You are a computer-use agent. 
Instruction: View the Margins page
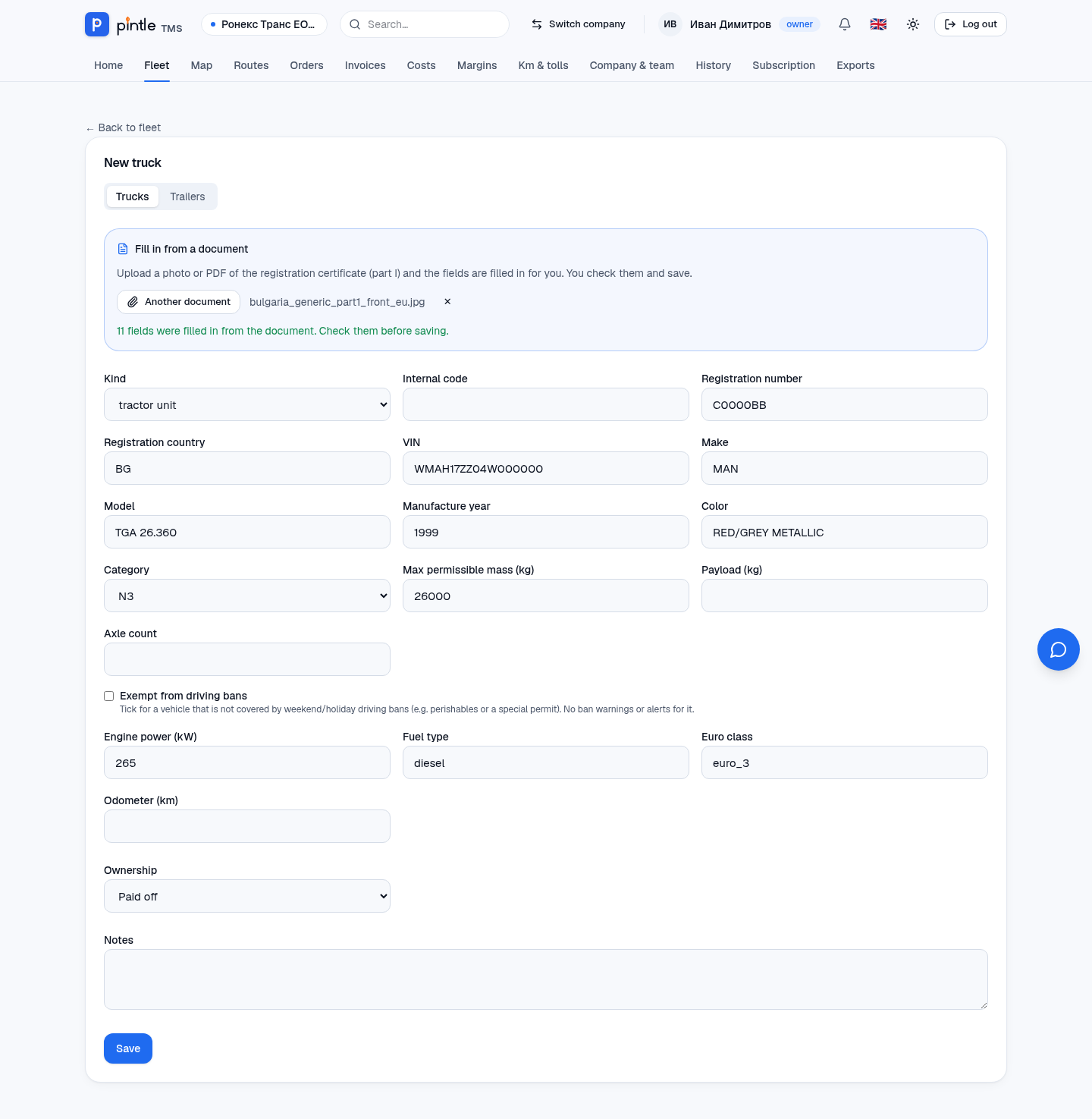(x=477, y=65)
